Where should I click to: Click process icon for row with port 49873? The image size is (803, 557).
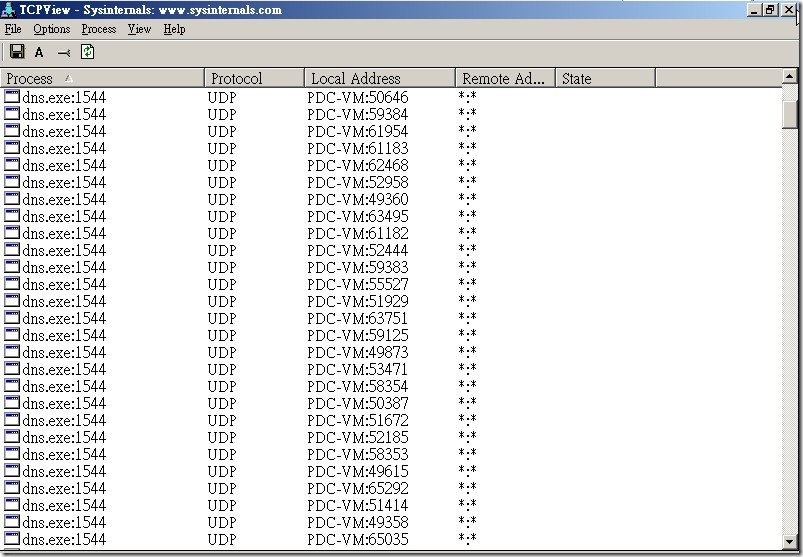tap(12, 351)
